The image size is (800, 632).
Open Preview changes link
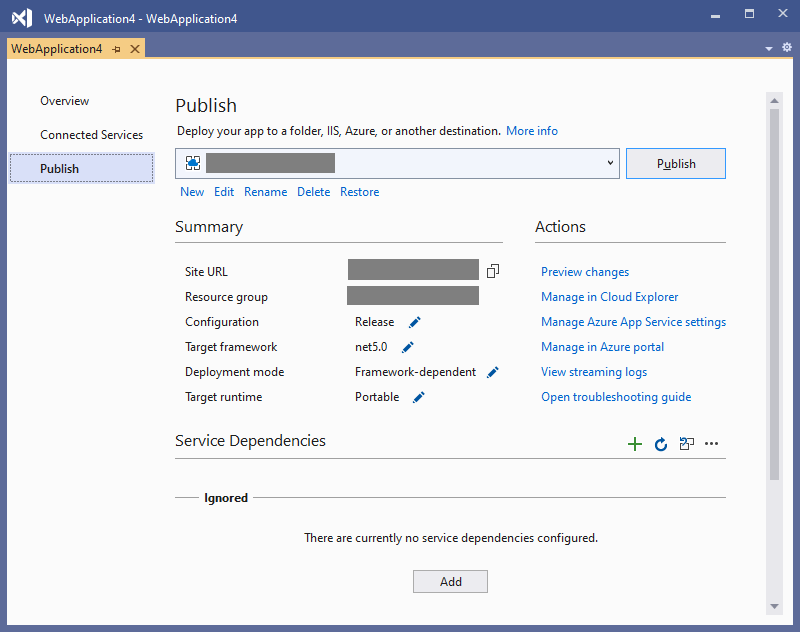point(585,272)
